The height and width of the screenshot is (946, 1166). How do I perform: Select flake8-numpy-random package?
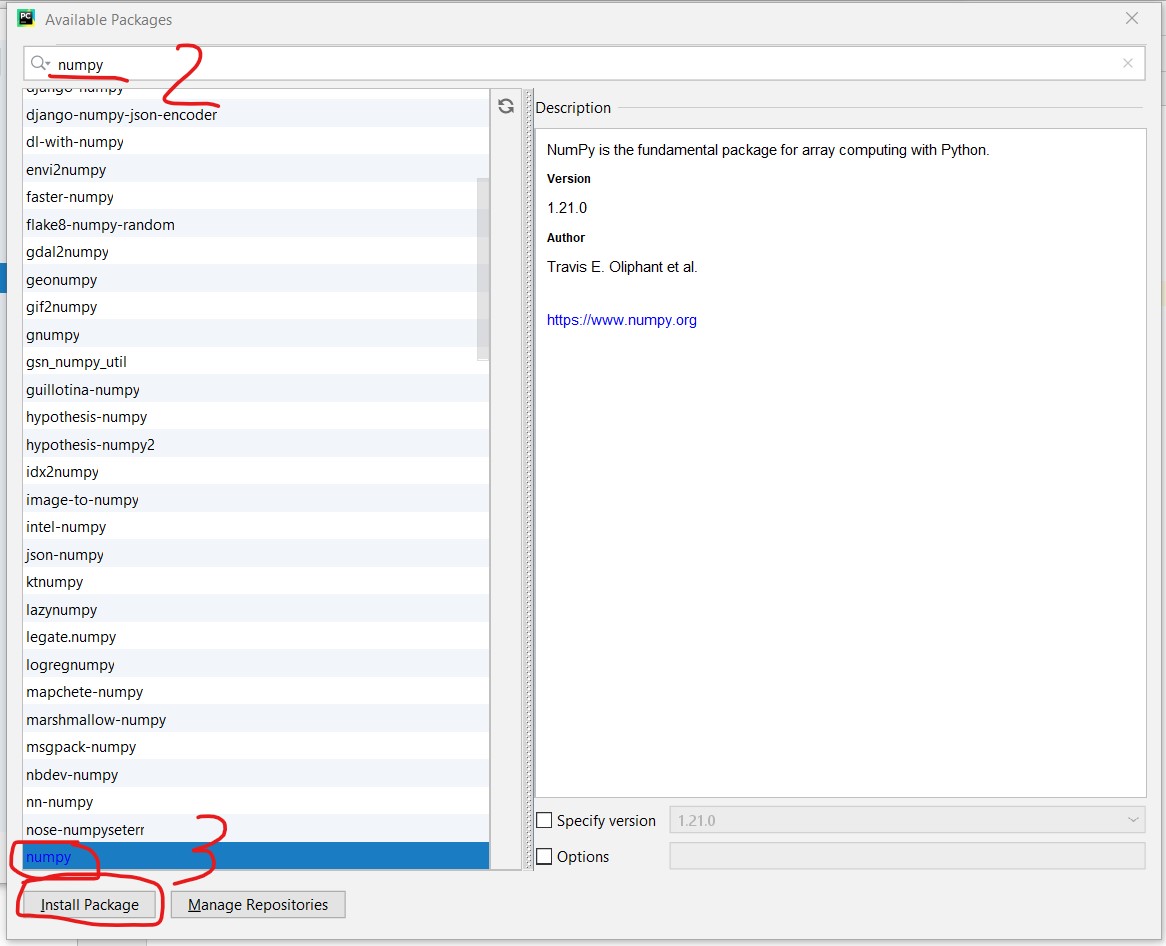point(256,225)
